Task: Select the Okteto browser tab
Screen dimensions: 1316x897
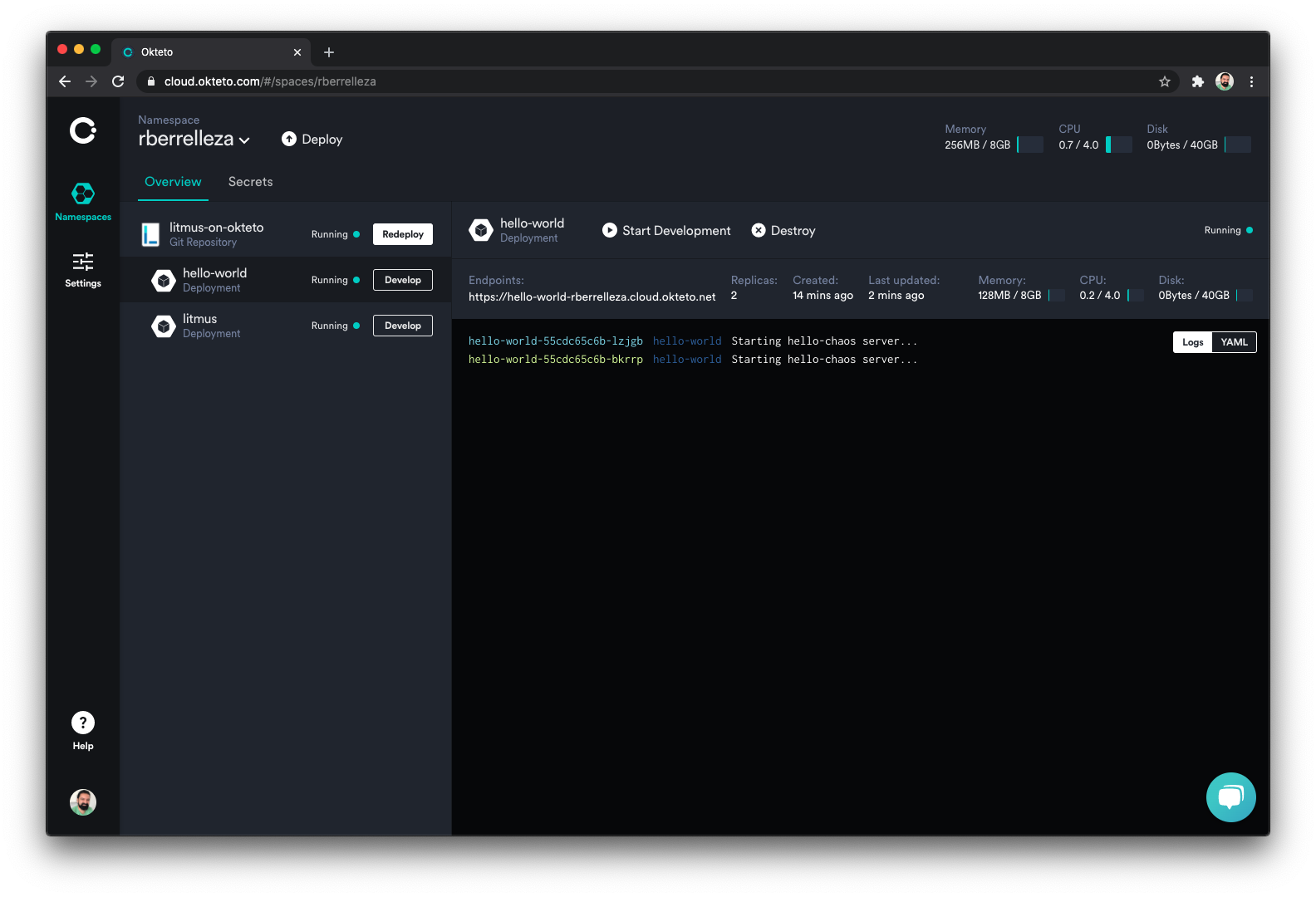Action: tap(212, 52)
